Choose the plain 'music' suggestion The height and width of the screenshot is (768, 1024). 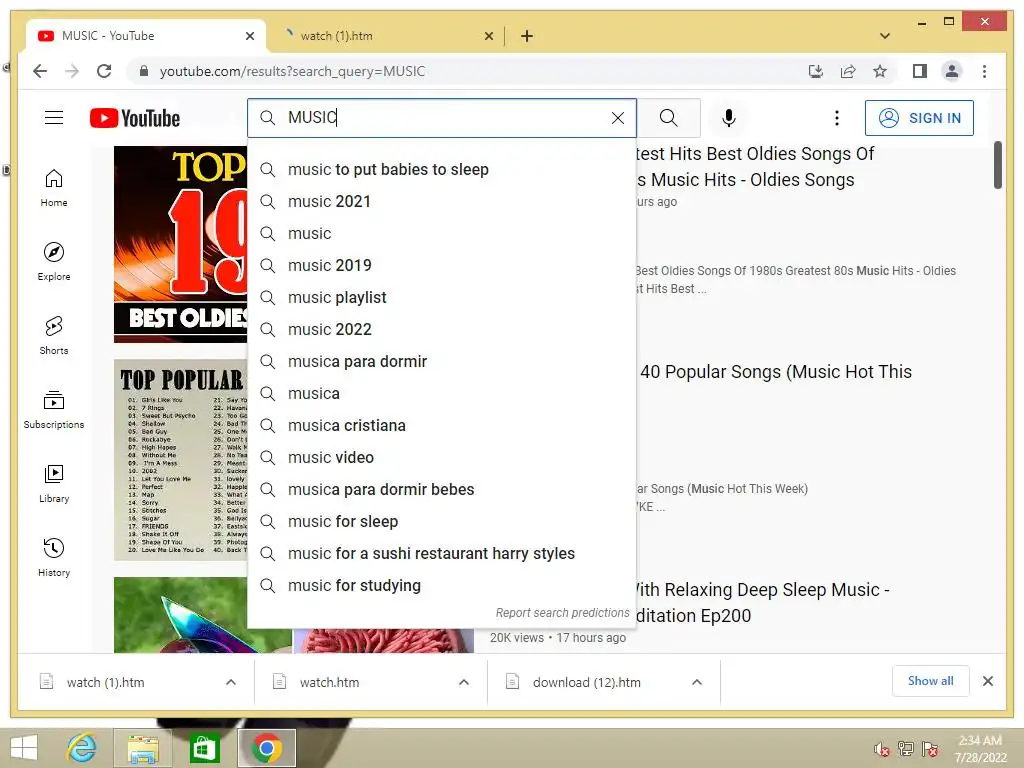pos(441,234)
